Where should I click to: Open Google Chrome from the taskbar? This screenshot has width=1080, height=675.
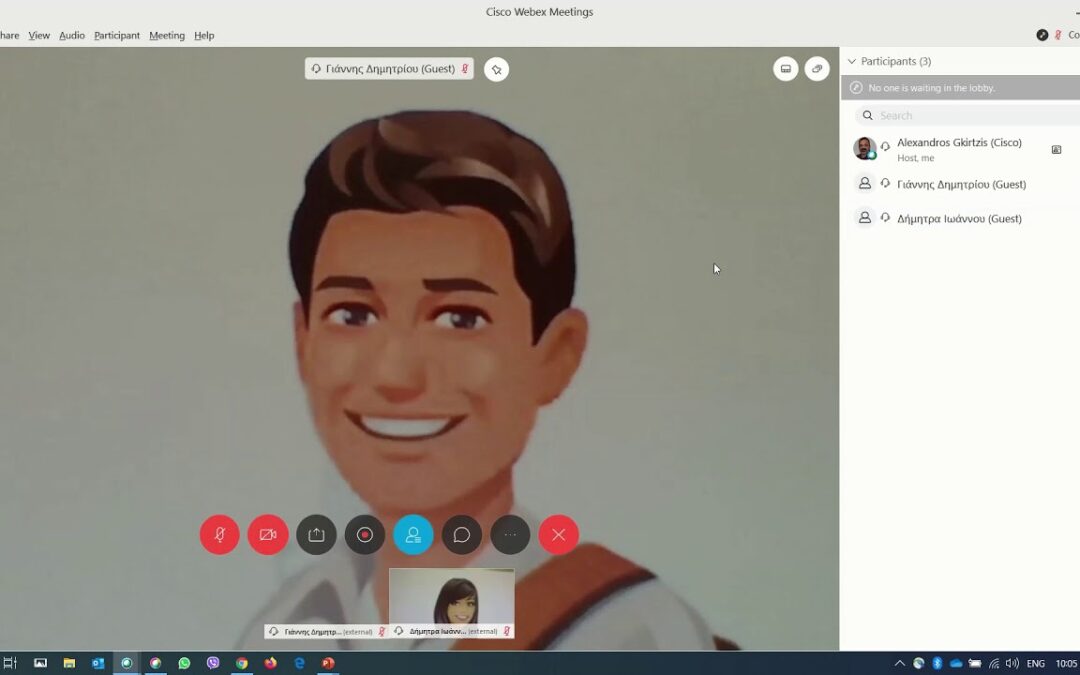pyautogui.click(x=242, y=663)
